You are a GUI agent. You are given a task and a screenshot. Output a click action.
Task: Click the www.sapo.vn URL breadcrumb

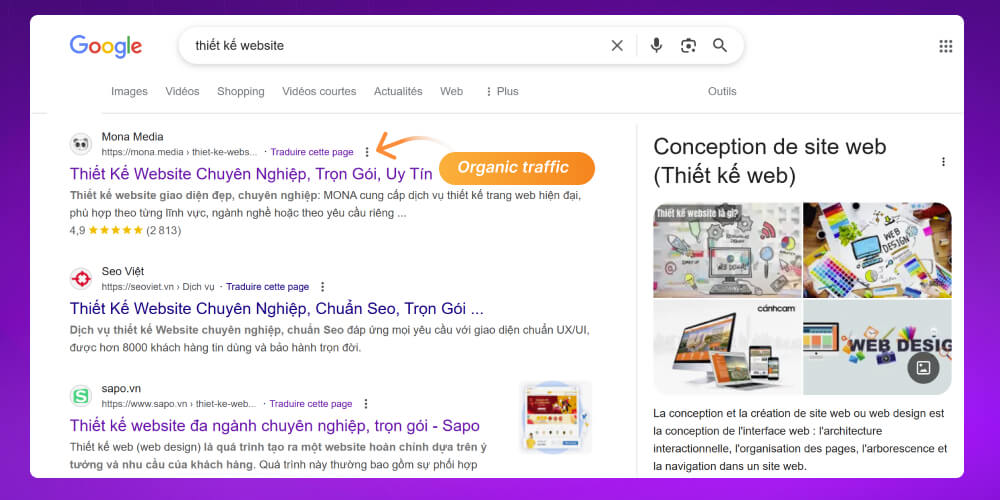(179, 404)
